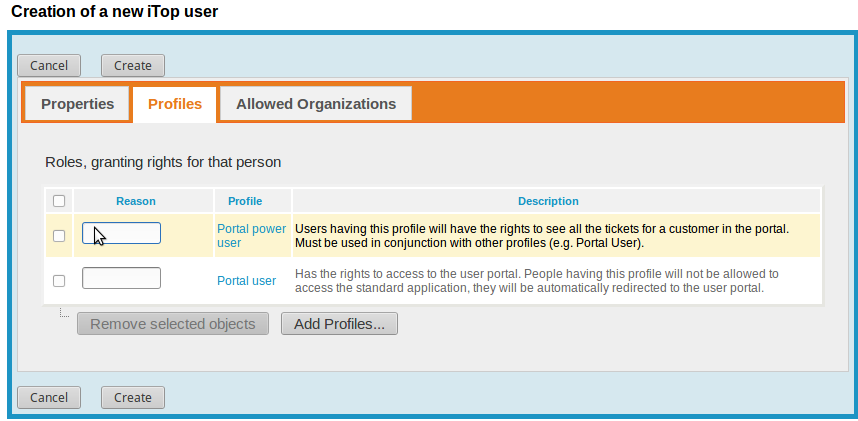Switch to the Properties tab
Image resolution: width=858 pixels, height=421 pixels.
coord(77,104)
